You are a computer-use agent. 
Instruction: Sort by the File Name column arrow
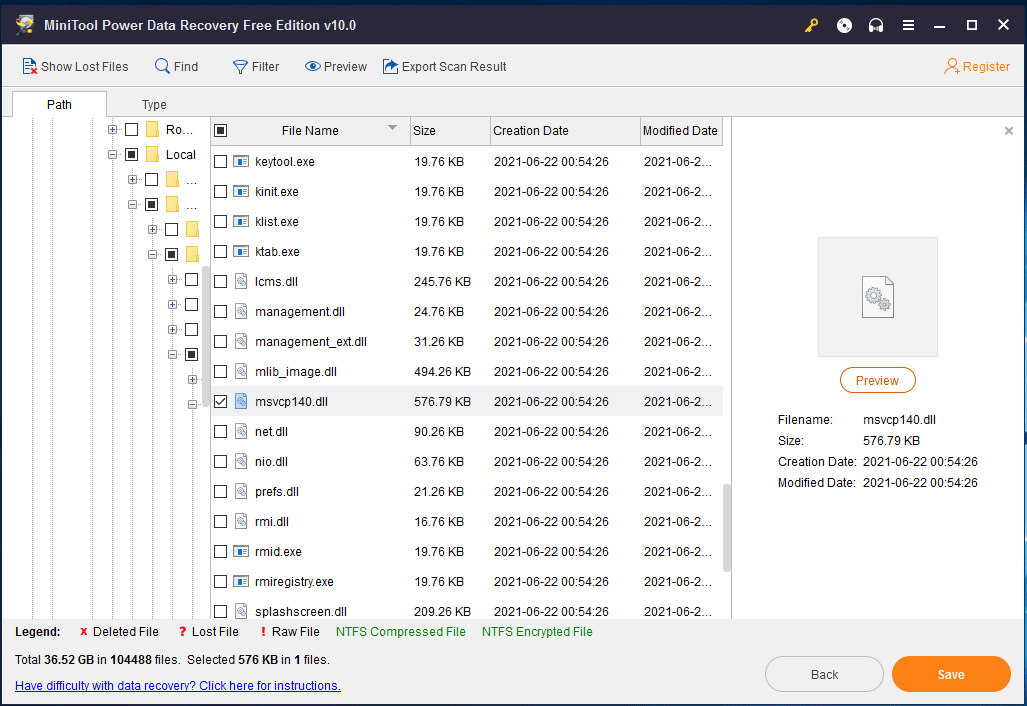coord(392,128)
